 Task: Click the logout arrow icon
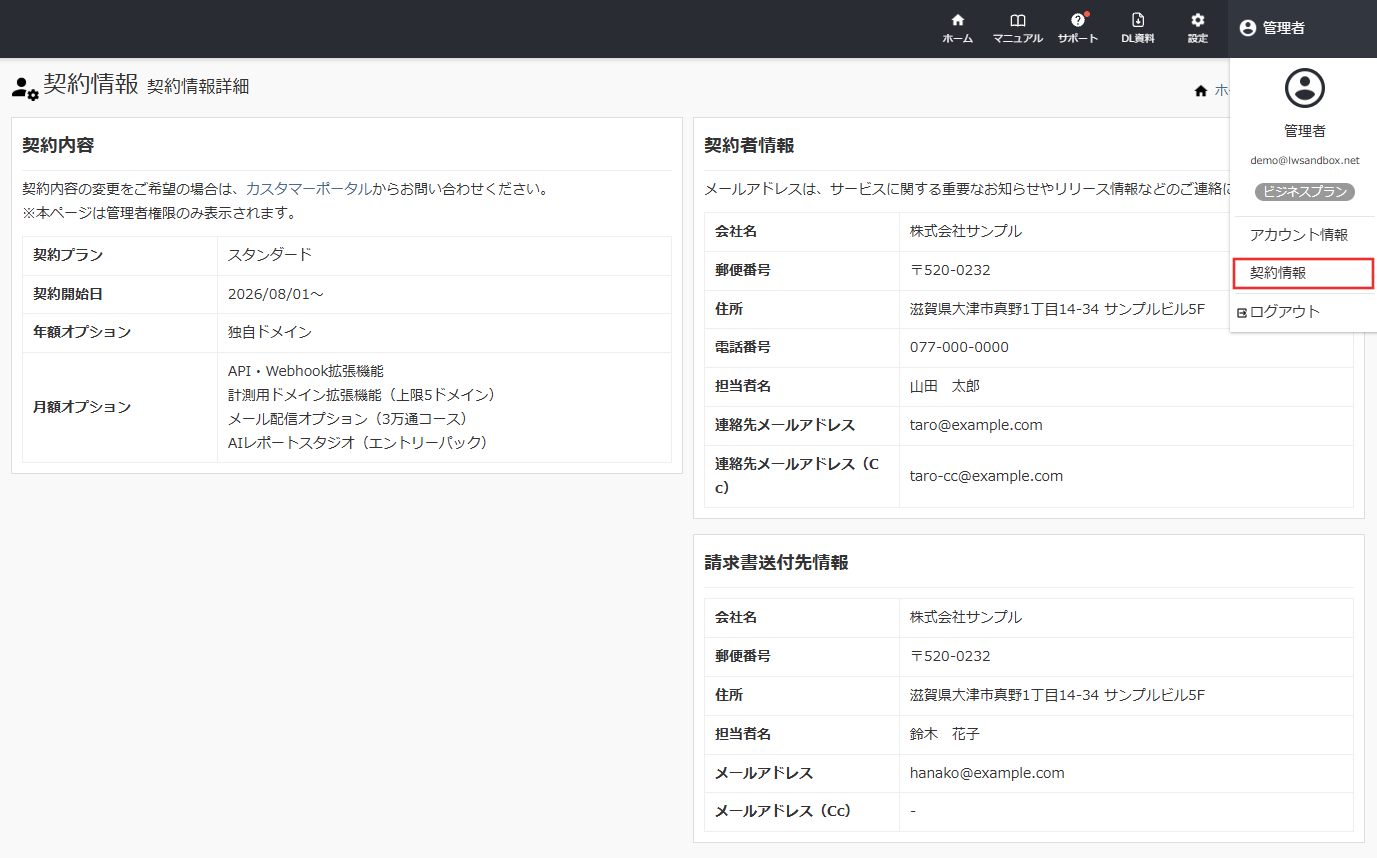coord(1242,312)
